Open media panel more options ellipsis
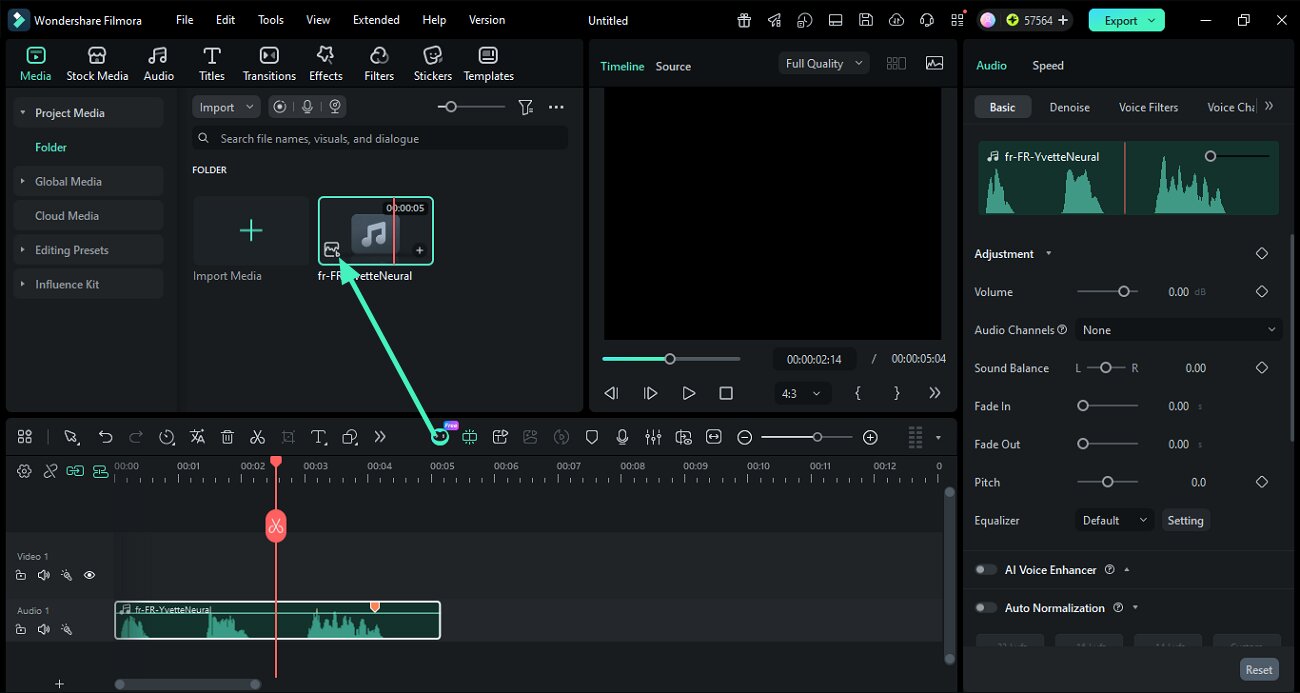The height and width of the screenshot is (693, 1300). tap(556, 107)
